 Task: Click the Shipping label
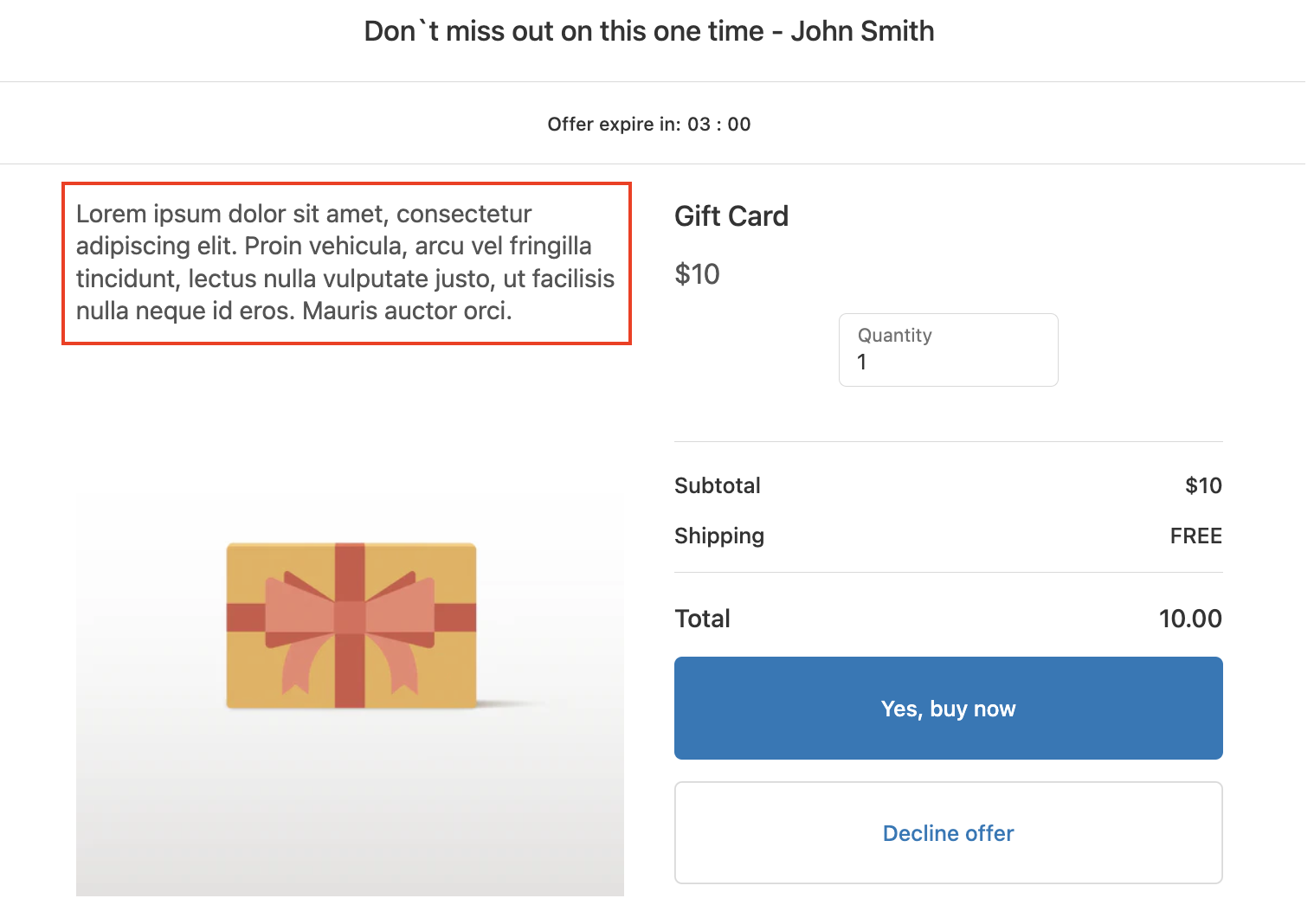point(719,536)
